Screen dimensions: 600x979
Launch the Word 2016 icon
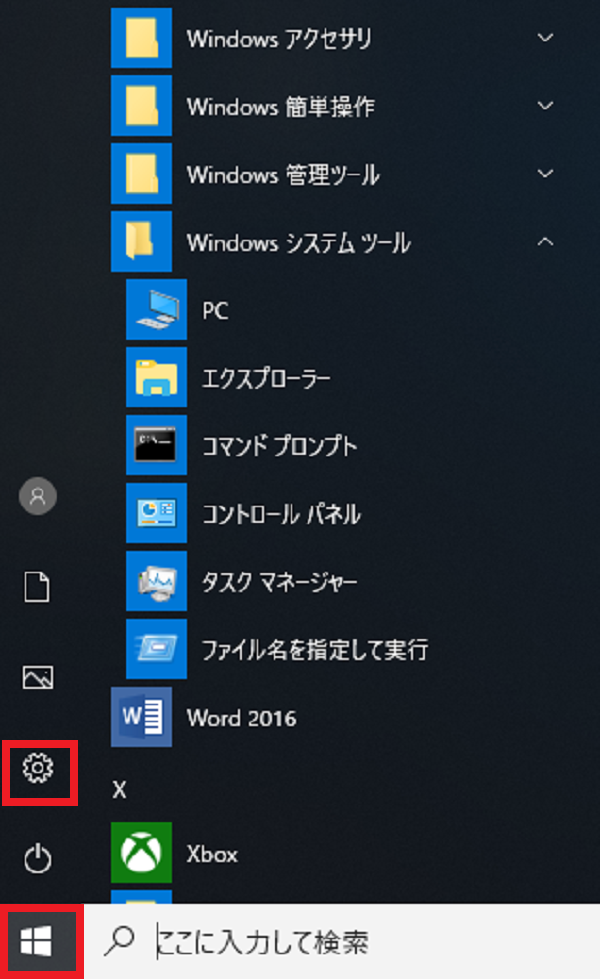coord(141,717)
